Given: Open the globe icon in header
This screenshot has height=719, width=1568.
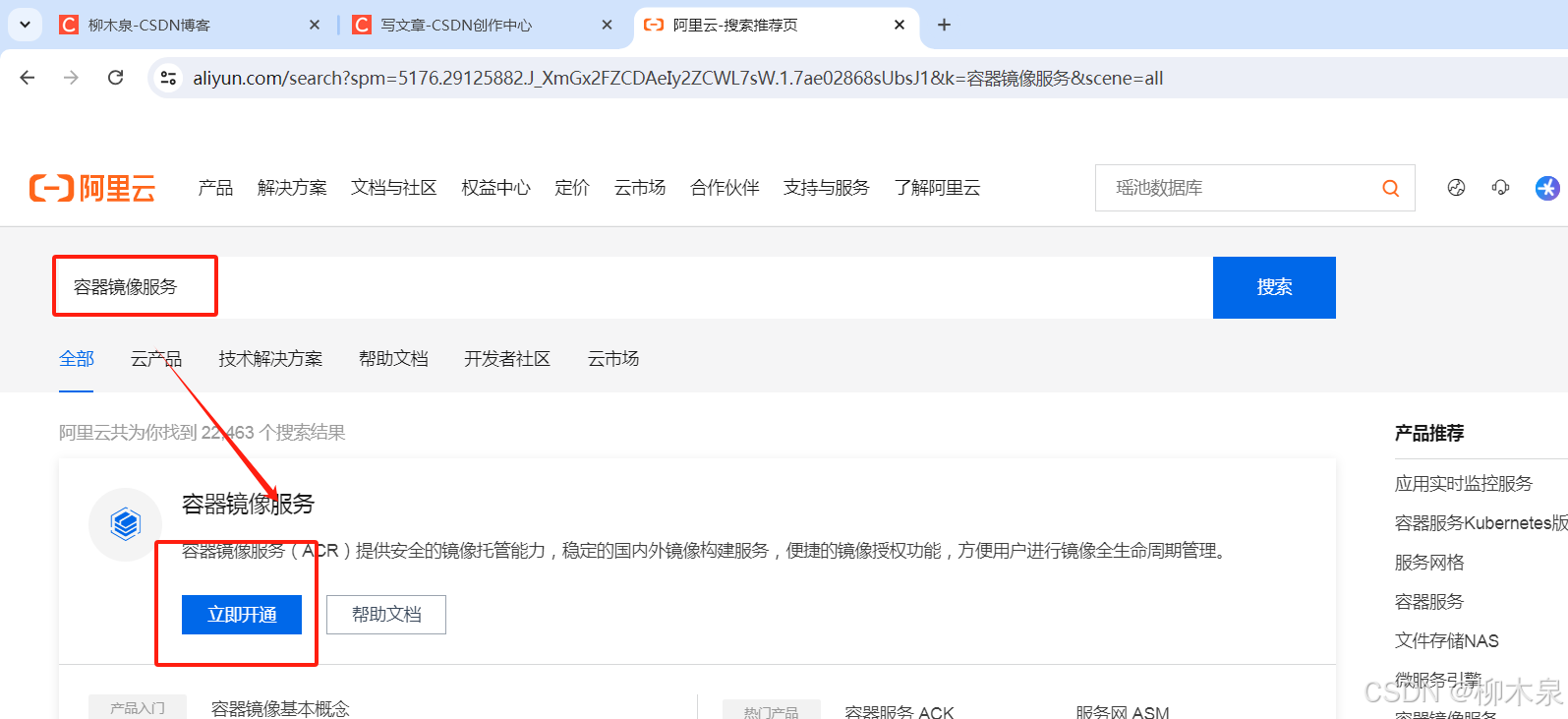Looking at the screenshot, I should pos(1456,188).
